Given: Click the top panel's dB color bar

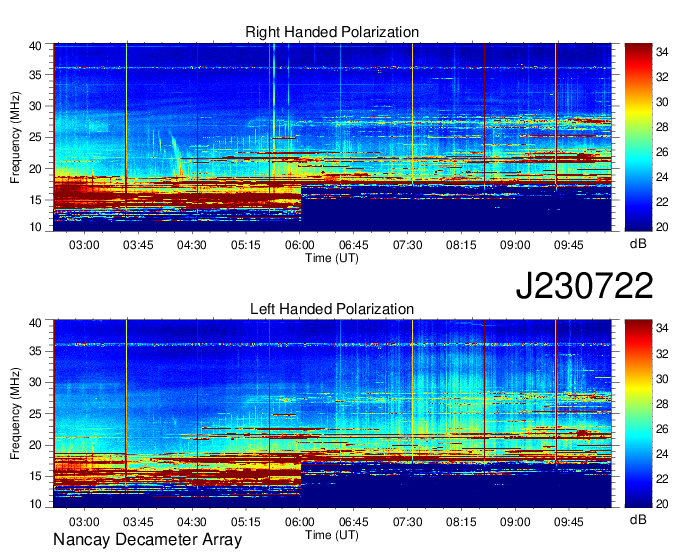Looking at the screenshot, I should [x=638, y=137].
